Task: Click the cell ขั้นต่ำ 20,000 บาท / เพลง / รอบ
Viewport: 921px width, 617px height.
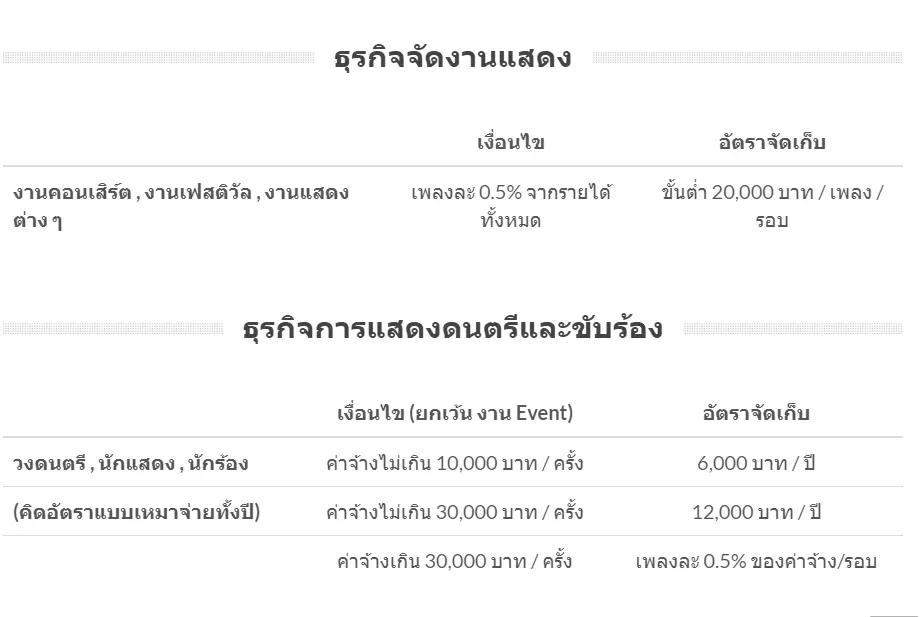Action: (x=772, y=206)
